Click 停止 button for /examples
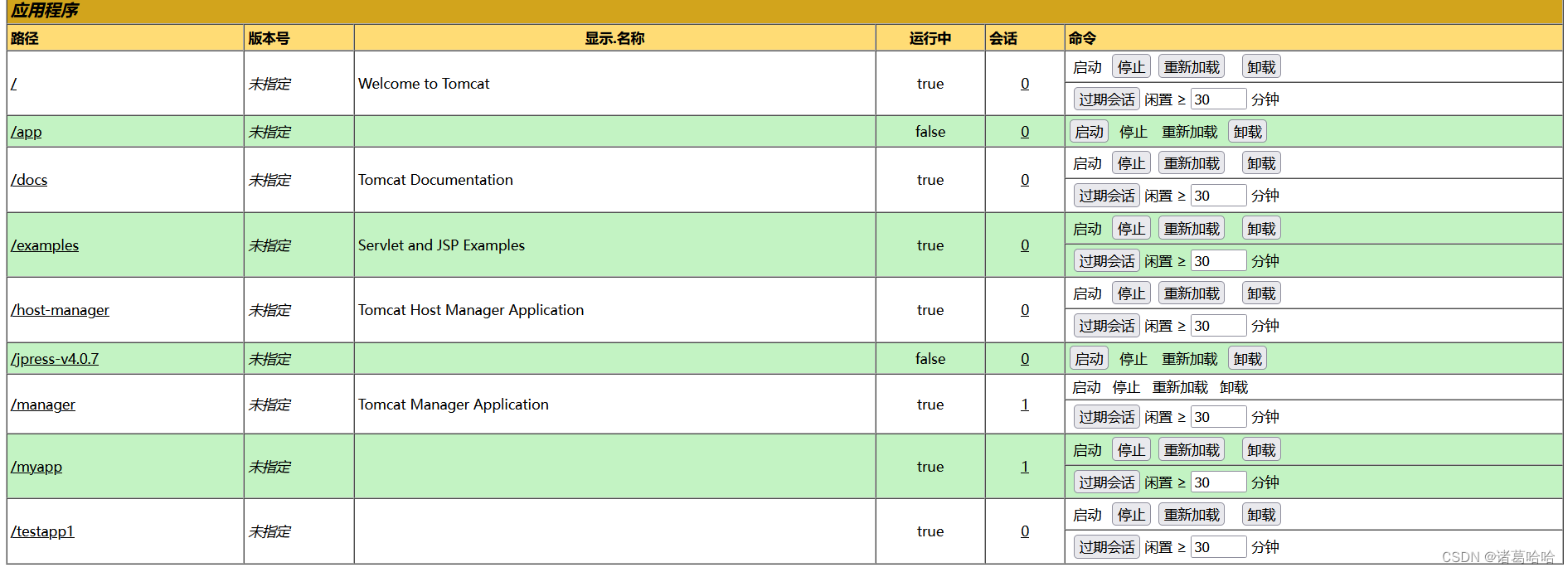This screenshot has height=572, width=1568. pos(1131,229)
